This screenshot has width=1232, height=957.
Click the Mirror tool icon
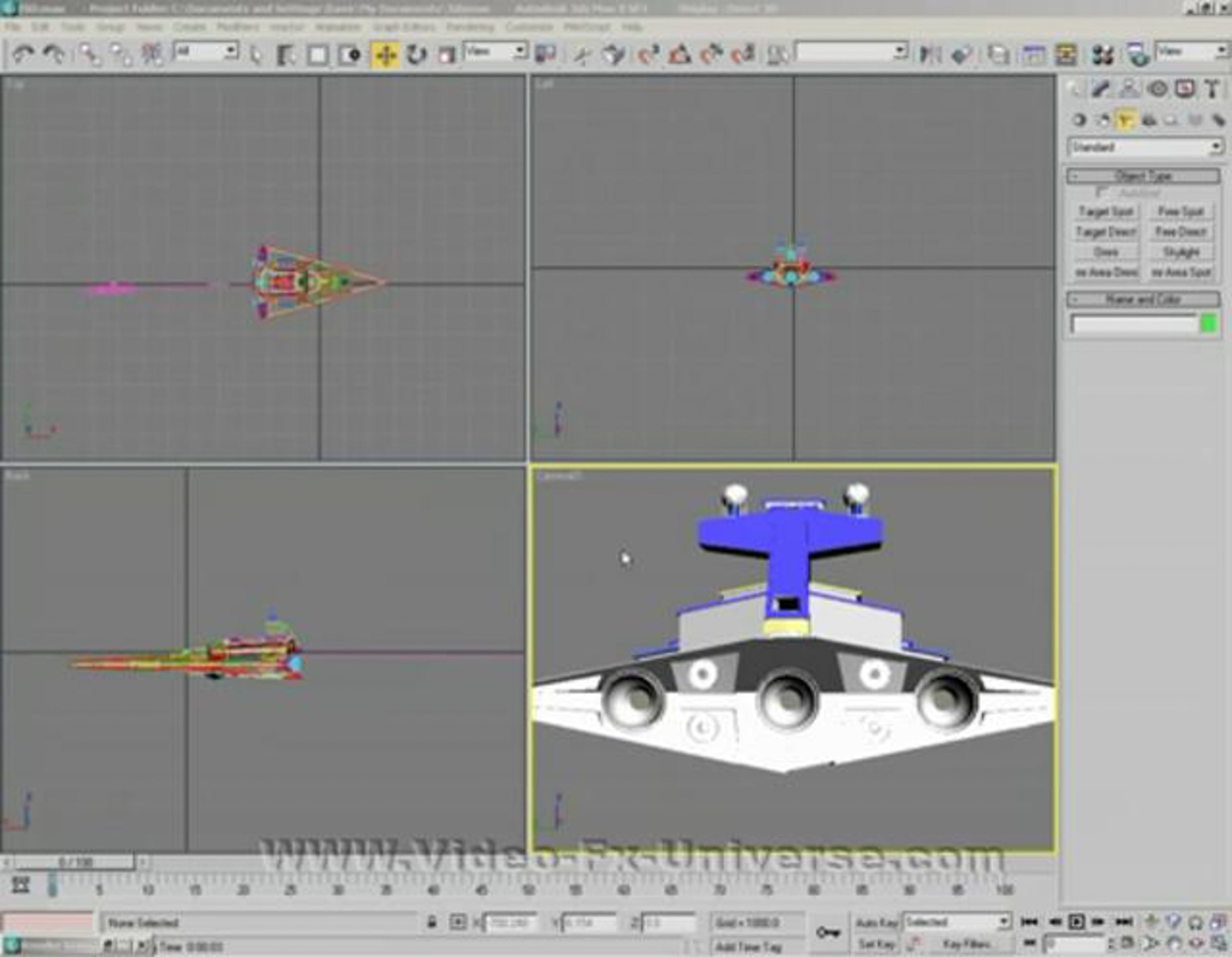pos(930,55)
